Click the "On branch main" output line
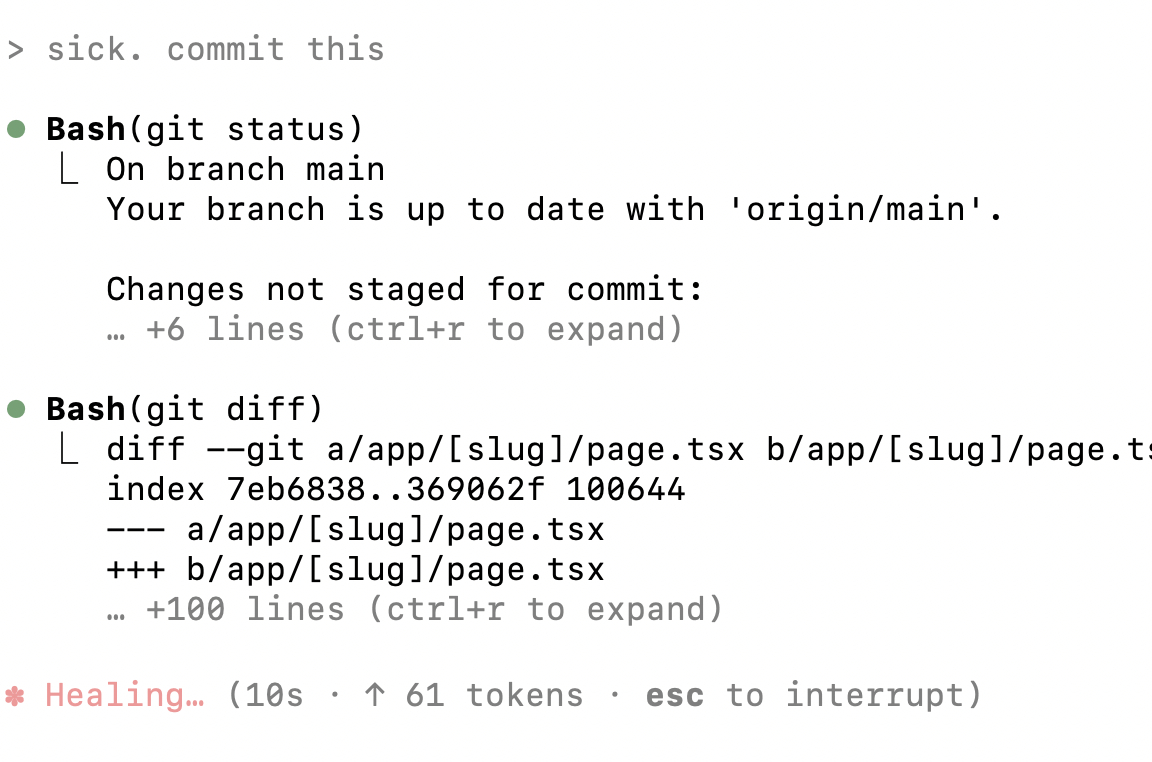 coord(246,169)
